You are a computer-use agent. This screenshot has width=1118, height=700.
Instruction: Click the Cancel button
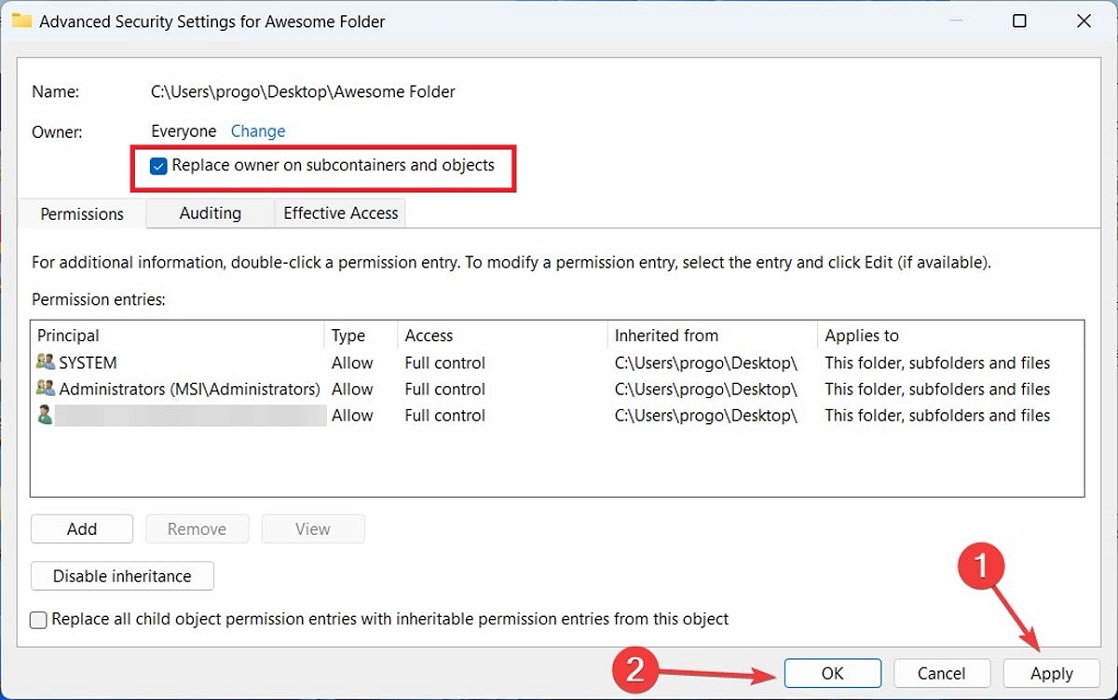pos(941,673)
